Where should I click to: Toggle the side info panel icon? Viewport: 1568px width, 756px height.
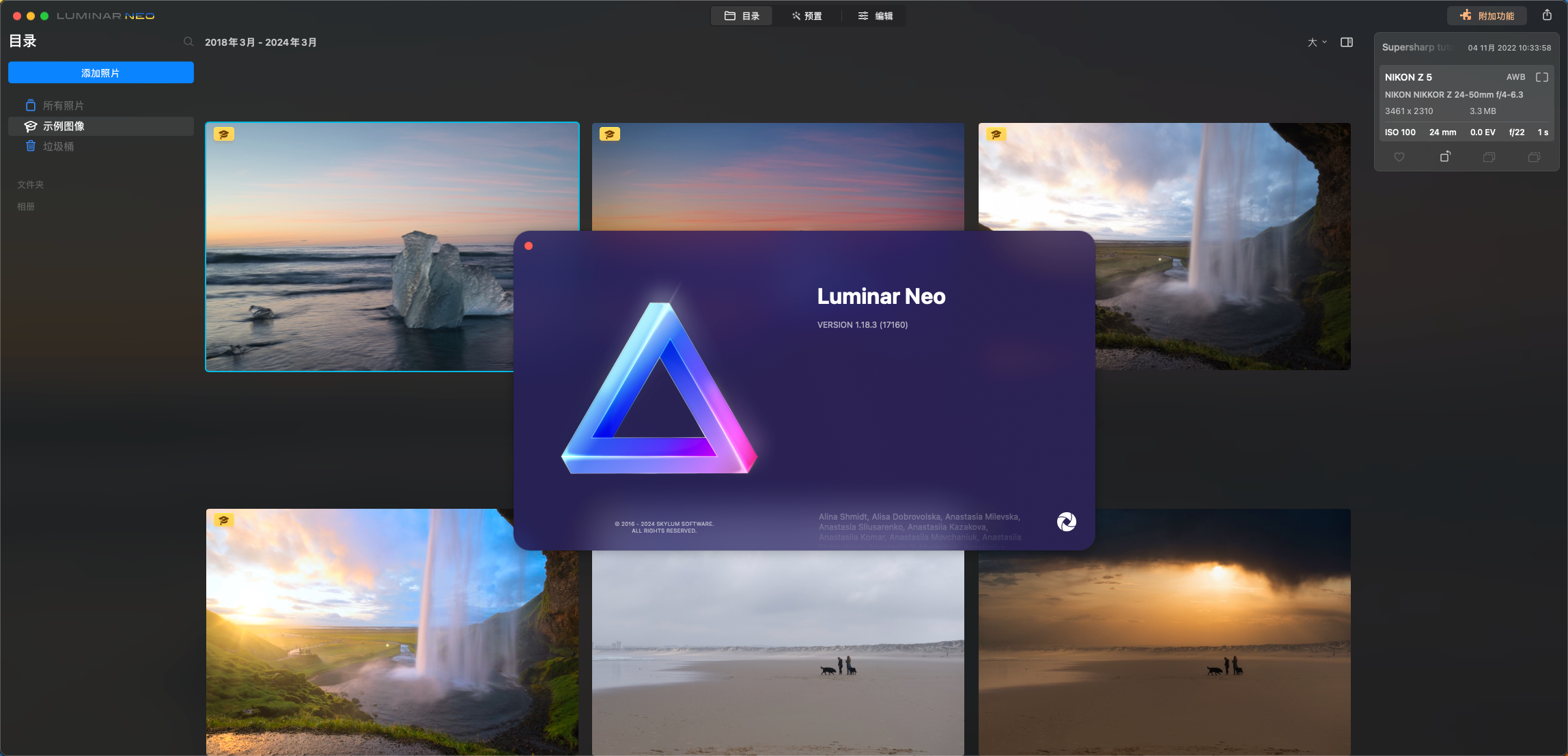point(1347,42)
